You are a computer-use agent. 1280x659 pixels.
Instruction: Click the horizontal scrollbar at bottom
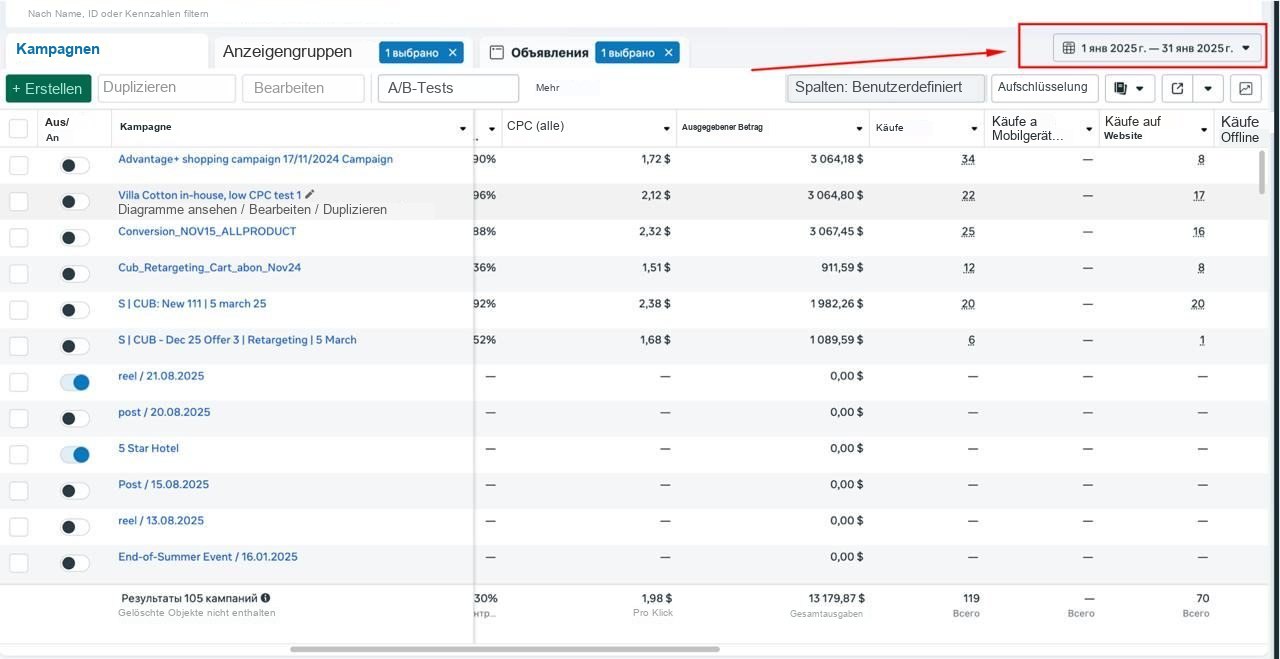[505, 649]
